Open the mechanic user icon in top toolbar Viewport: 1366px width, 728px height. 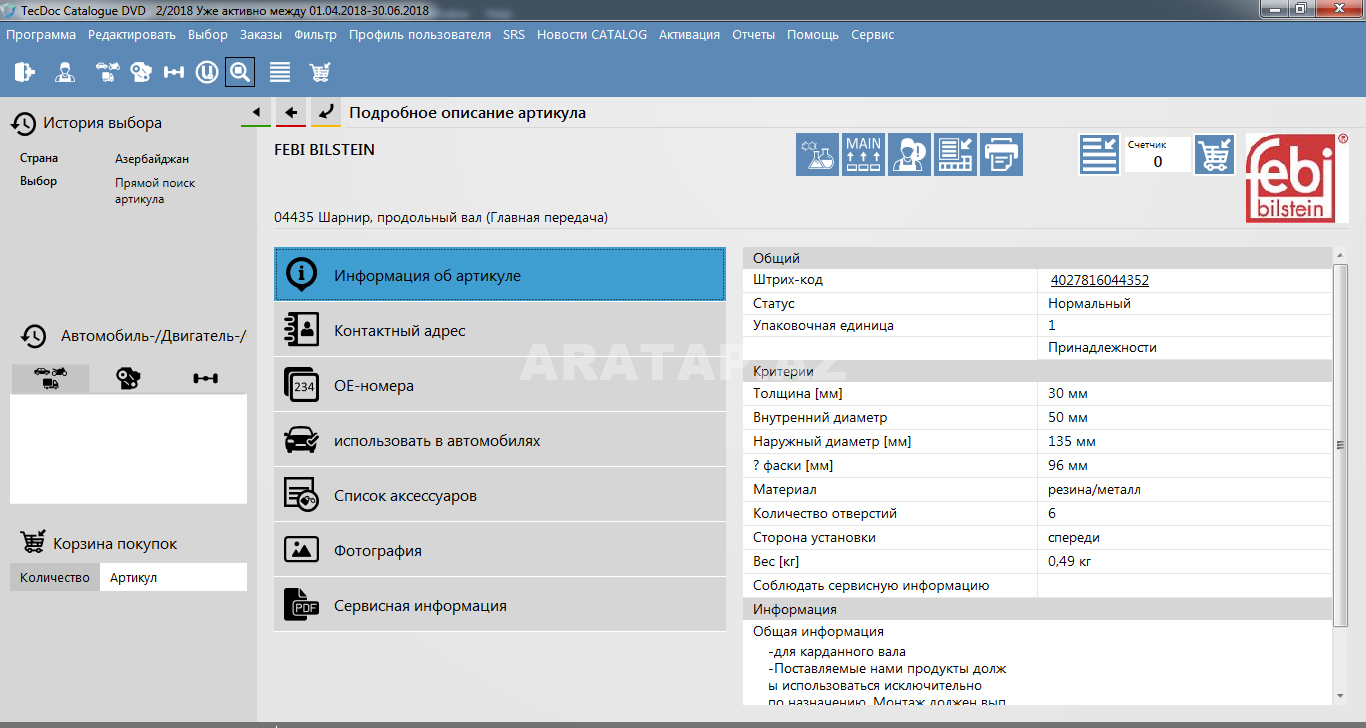(65, 72)
